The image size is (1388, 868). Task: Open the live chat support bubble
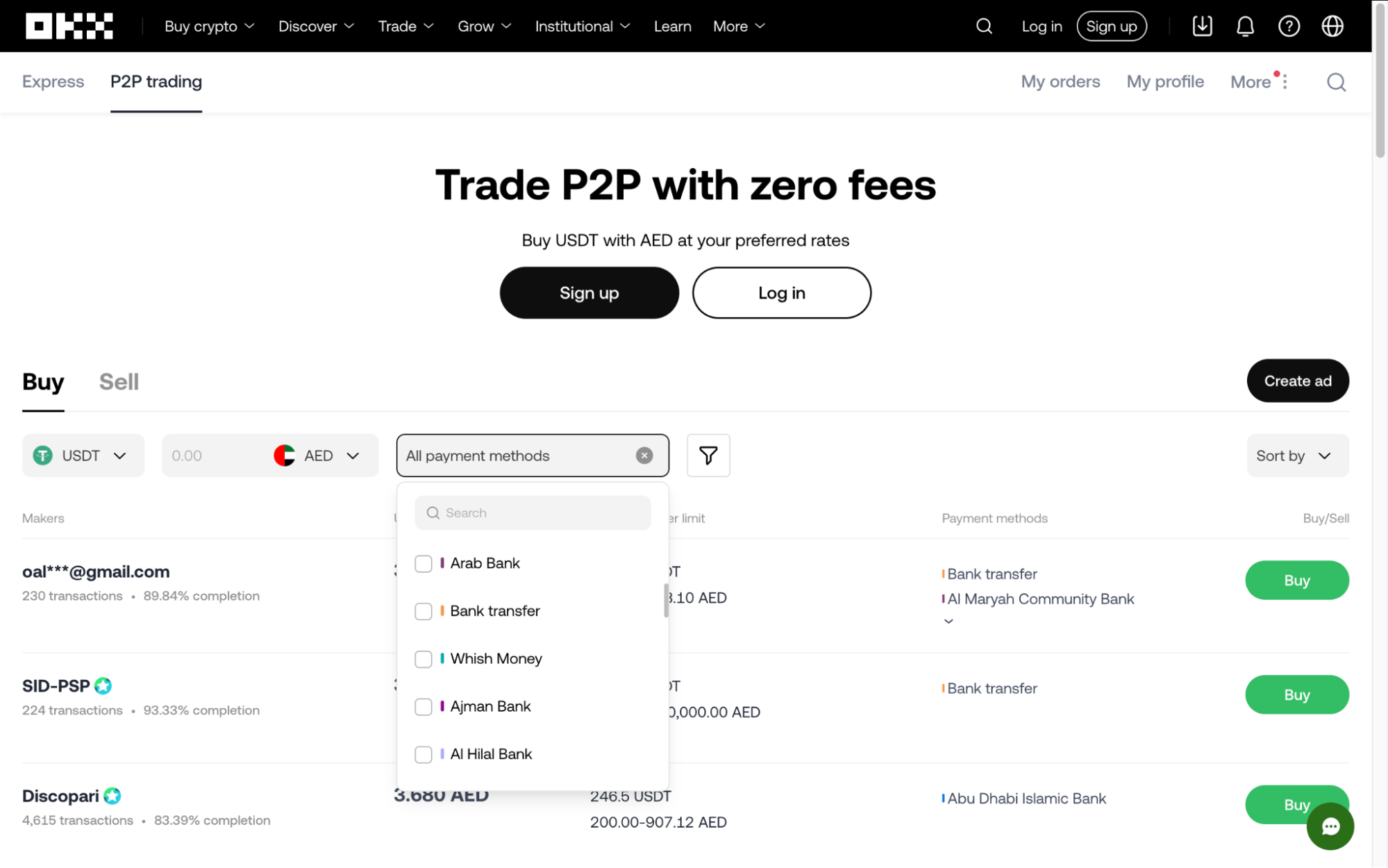click(1330, 826)
